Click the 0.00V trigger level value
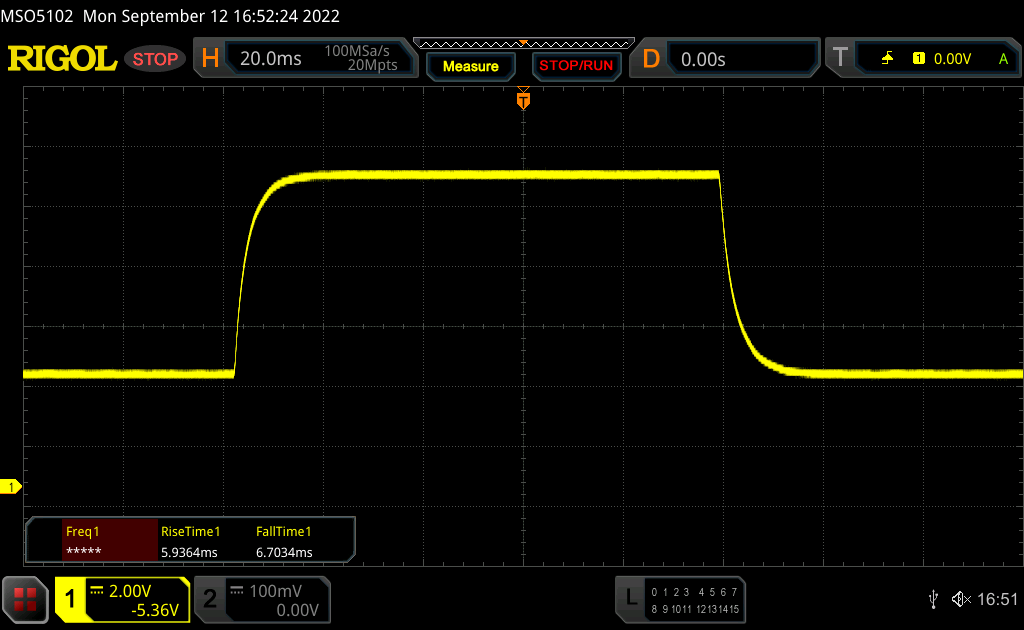Screen dimensions: 1024x630 [952, 59]
